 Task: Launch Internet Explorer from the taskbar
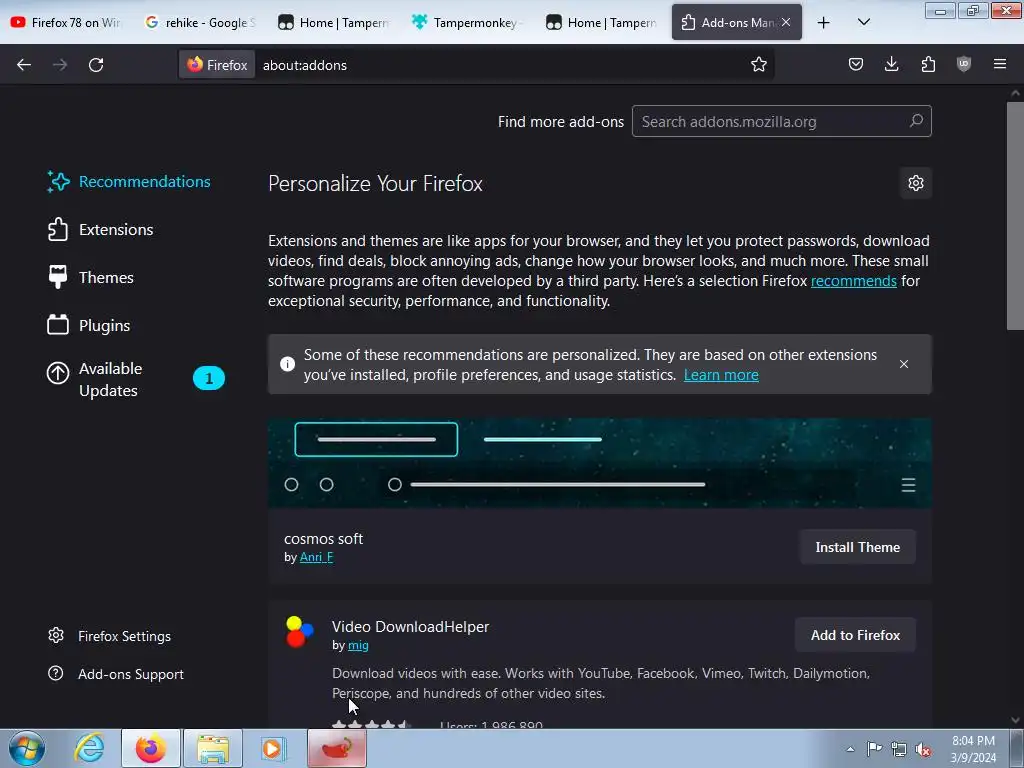pyautogui.click(x=89, y=748)
